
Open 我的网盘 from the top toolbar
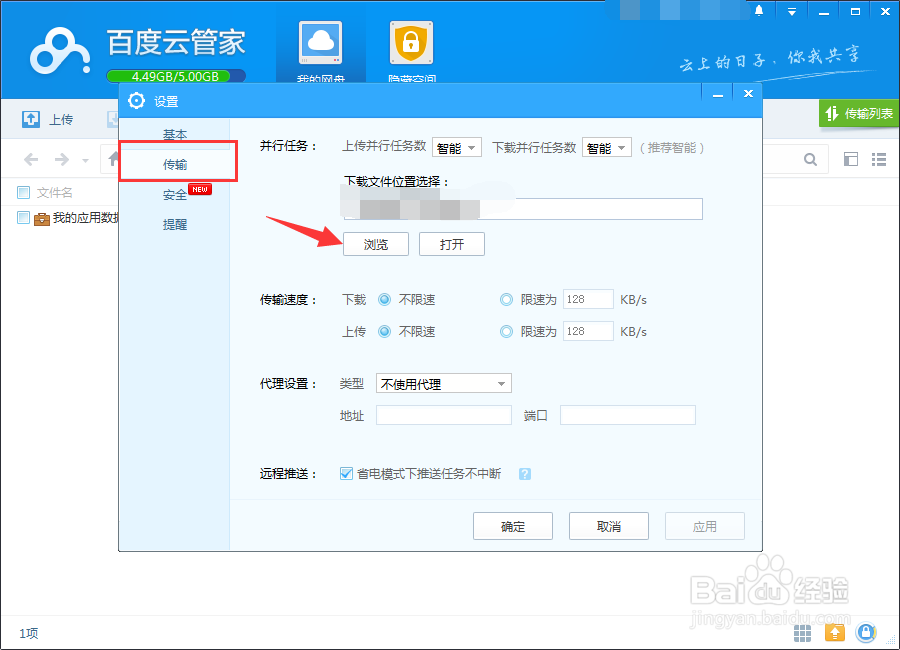[320, 45]
